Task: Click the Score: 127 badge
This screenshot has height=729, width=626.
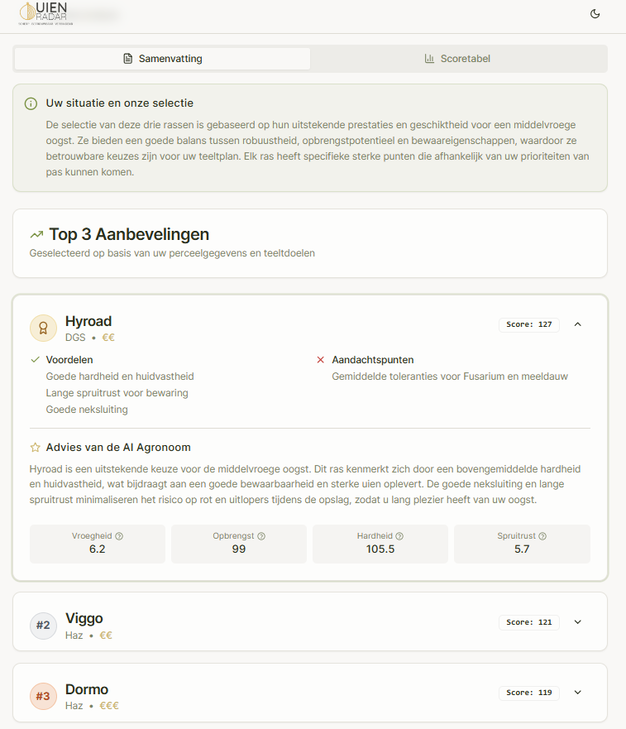Action: [x=529, y=324]
